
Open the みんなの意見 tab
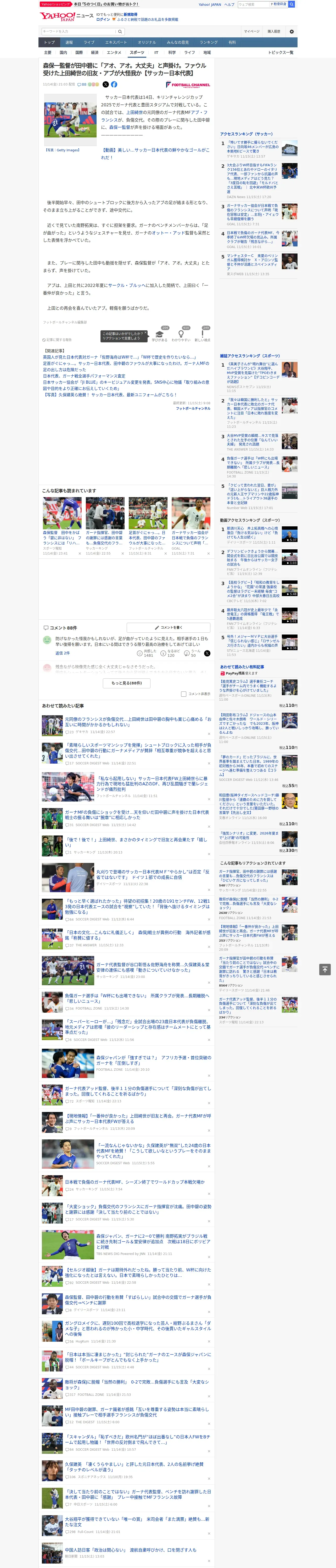[x=178, y=43]
